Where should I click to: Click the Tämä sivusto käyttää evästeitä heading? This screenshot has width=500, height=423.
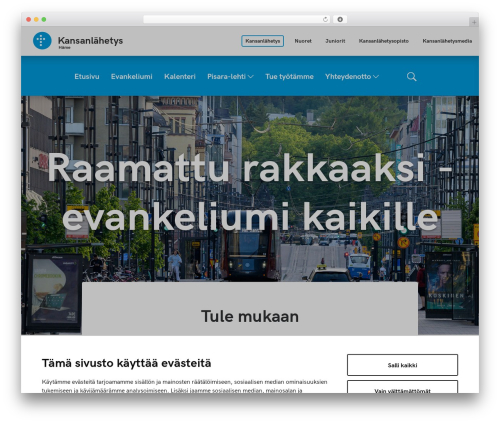pyautogui.click(x=126, y=363)
